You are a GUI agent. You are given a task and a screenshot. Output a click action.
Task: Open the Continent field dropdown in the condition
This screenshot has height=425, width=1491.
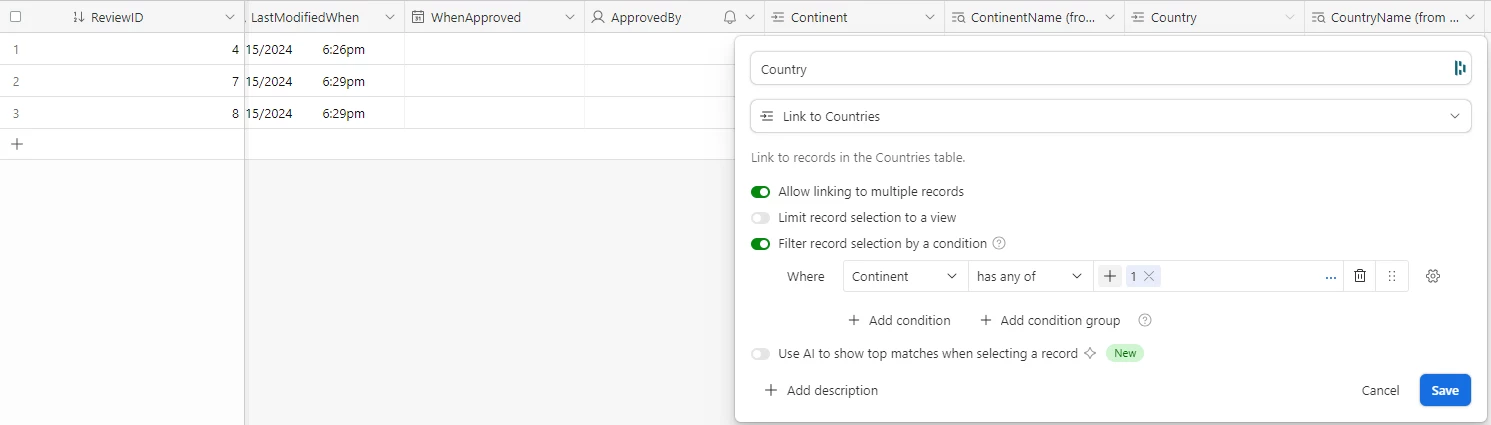[x=905, y=276]
